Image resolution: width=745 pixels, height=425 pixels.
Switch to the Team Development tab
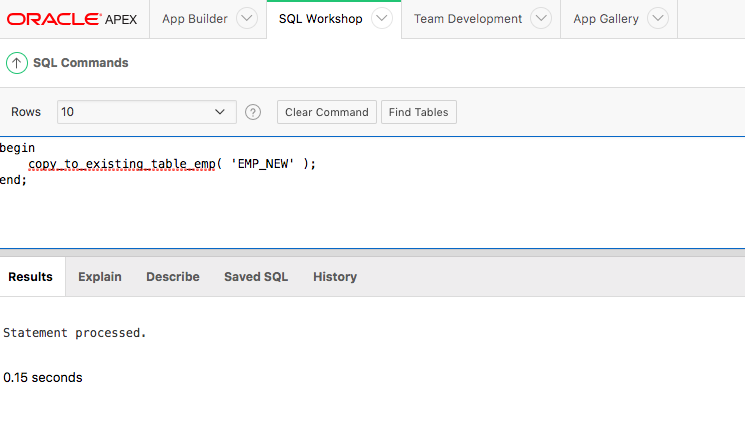(x=467, y=19)
